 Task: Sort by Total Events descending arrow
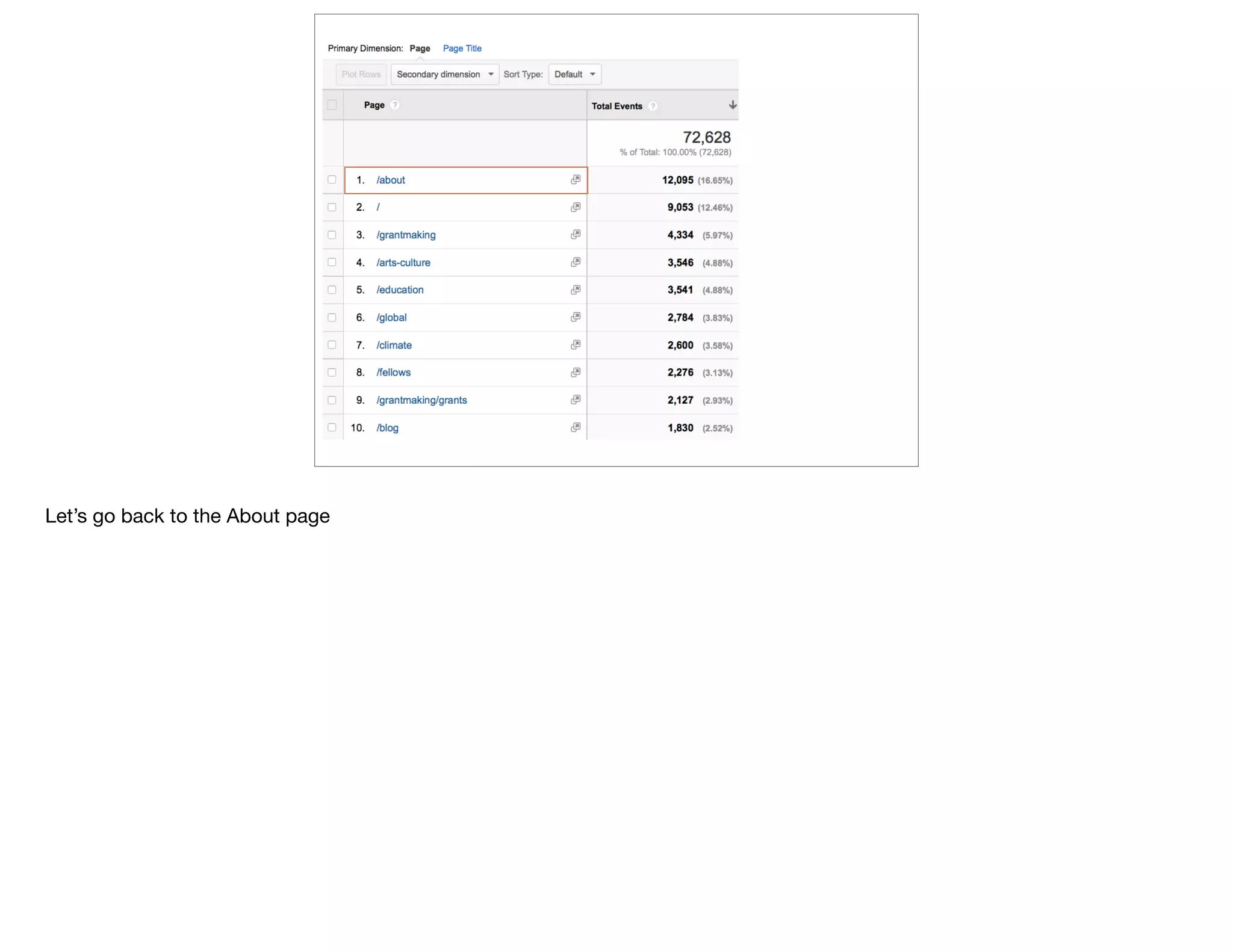pyautogui.click(x=732, y=105)
